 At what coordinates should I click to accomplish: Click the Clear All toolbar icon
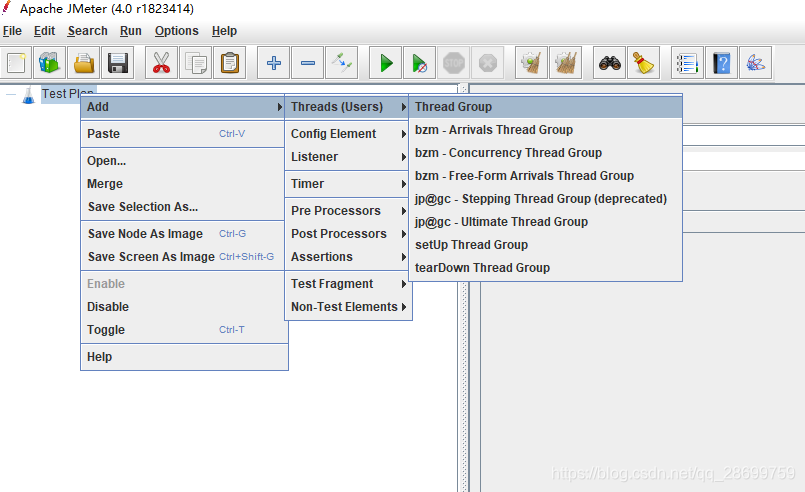click(x=565, y=63)
